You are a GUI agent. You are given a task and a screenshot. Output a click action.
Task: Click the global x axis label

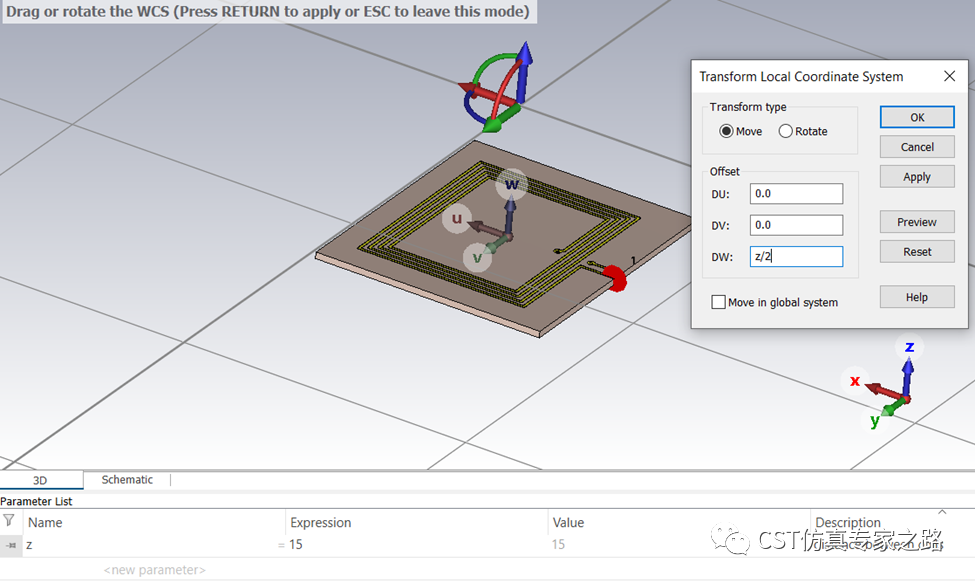pos(855,380)
